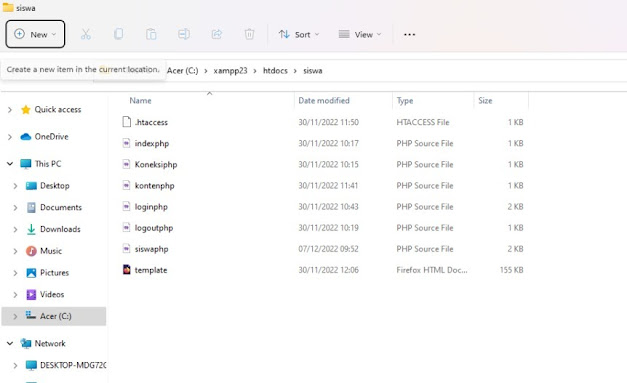Click the siswa title folder icon
This screenshot has height=383, width=627.
[x=8, y=8]
